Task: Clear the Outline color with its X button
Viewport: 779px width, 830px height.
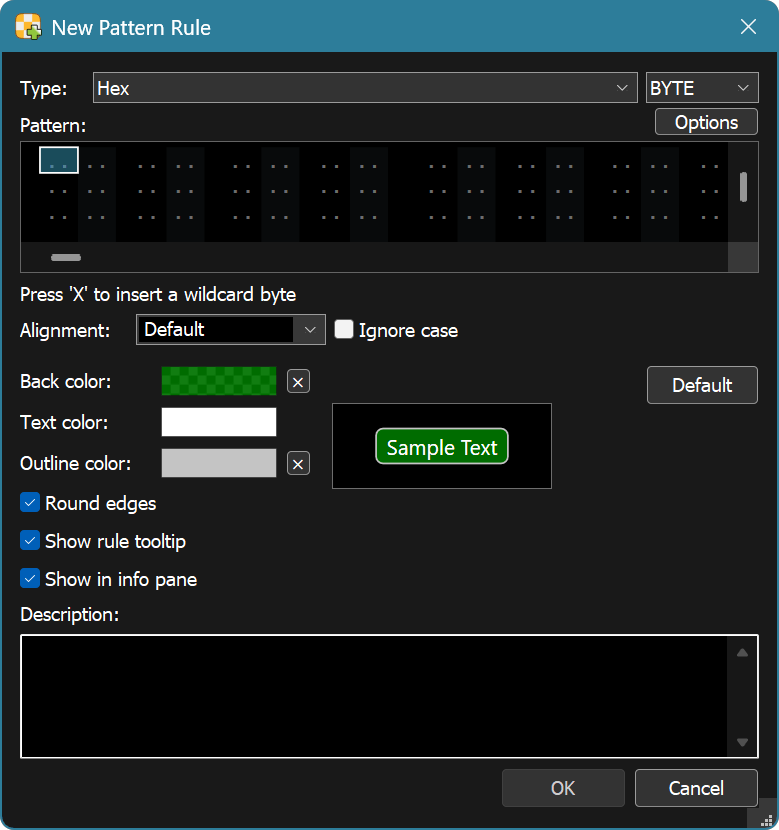Action: coord(298,464)
